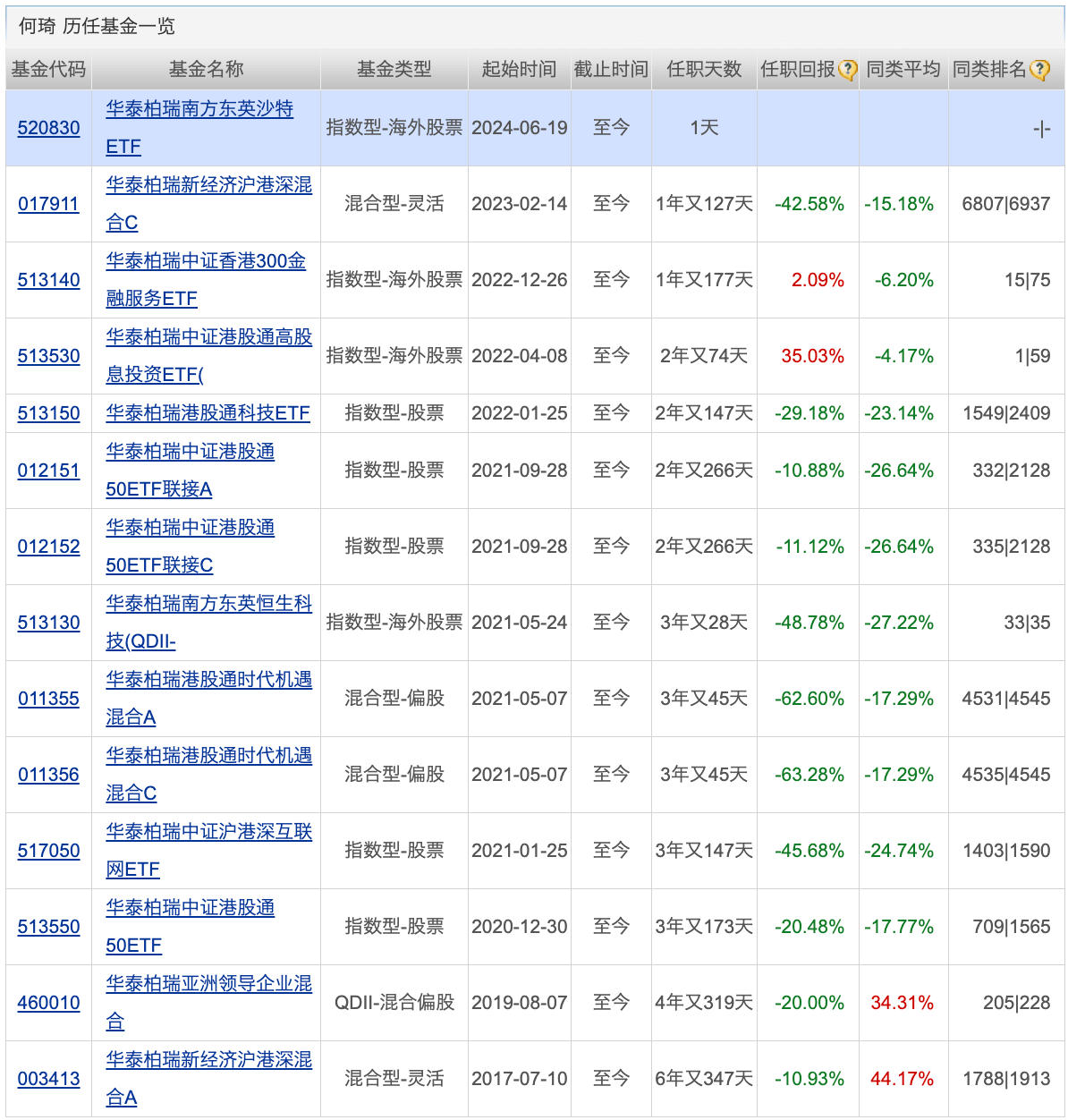Open 华泰柏瑞港股通科技ETF link
This screenshot has width=1068, height=1120.
(x=208, y=413)
